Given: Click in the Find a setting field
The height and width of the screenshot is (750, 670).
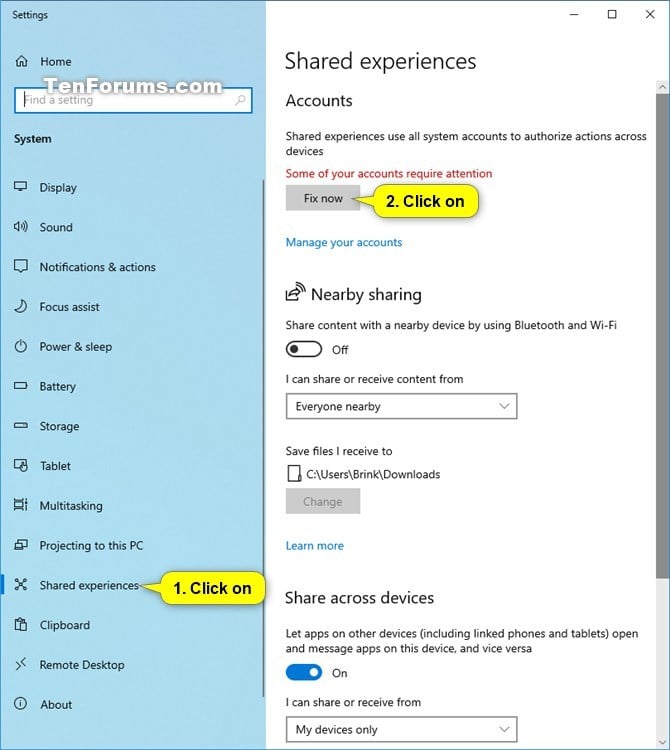Looking at the screenshot, I should coord(133,100).
